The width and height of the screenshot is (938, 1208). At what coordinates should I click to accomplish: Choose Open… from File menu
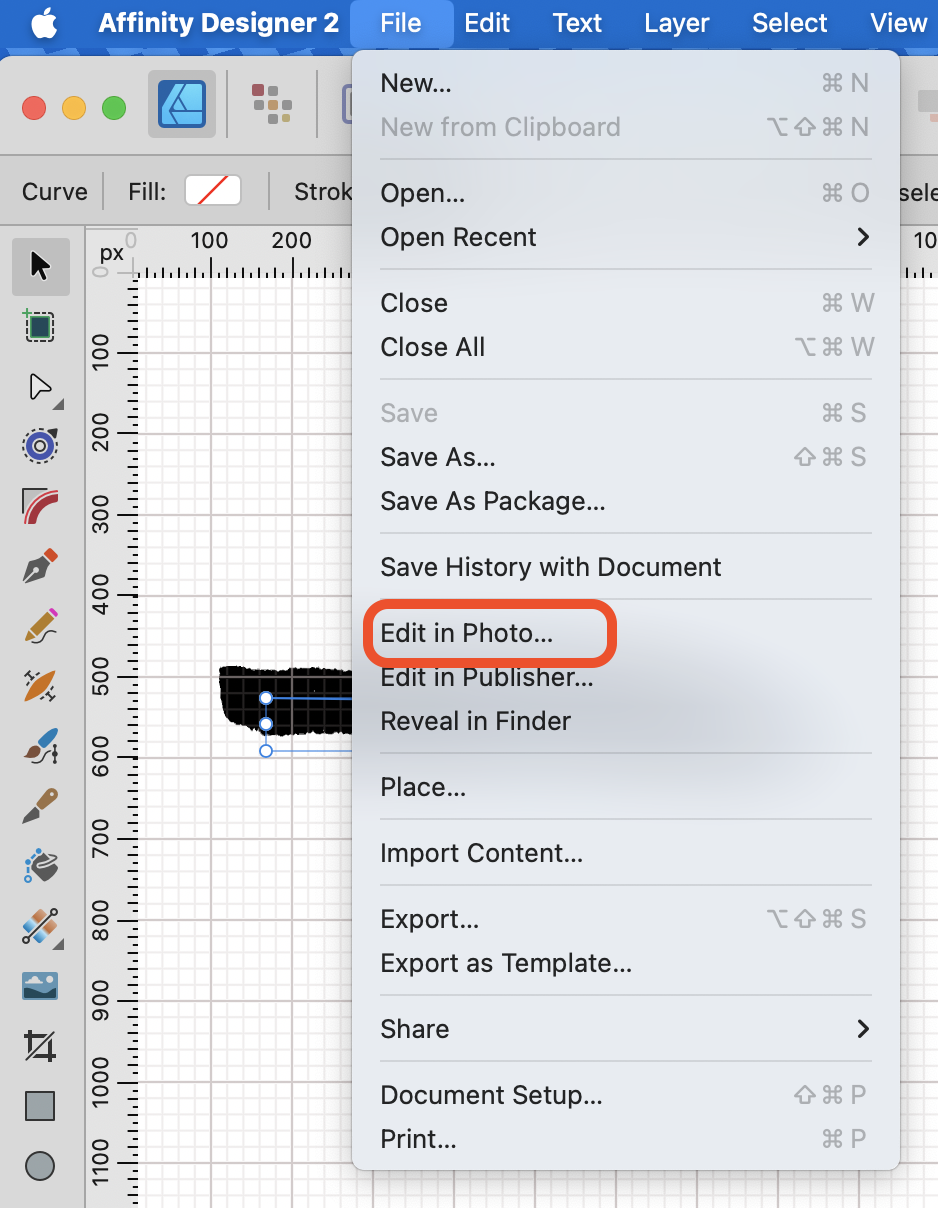[x=626, y=193]
